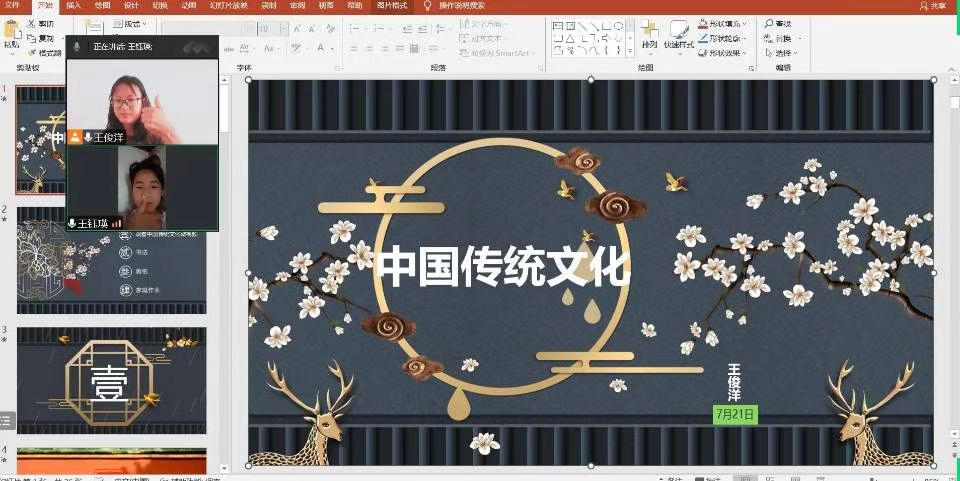Expand the Shape Fill dropdown arrow
This screenshot has height=481, width=960.
[x=744, y=24]
